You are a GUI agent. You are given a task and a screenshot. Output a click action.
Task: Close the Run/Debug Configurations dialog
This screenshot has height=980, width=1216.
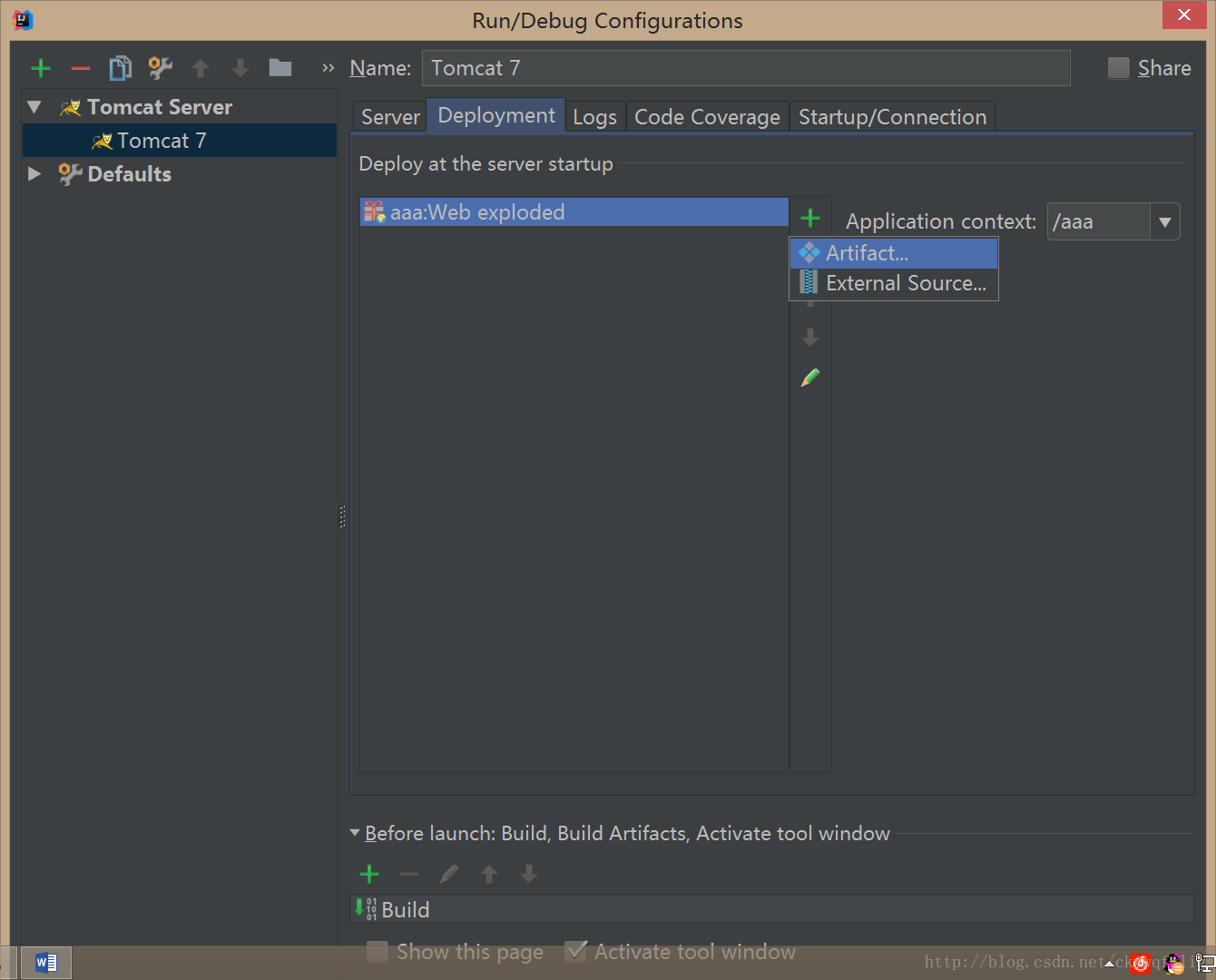[x=1184, y=15]
